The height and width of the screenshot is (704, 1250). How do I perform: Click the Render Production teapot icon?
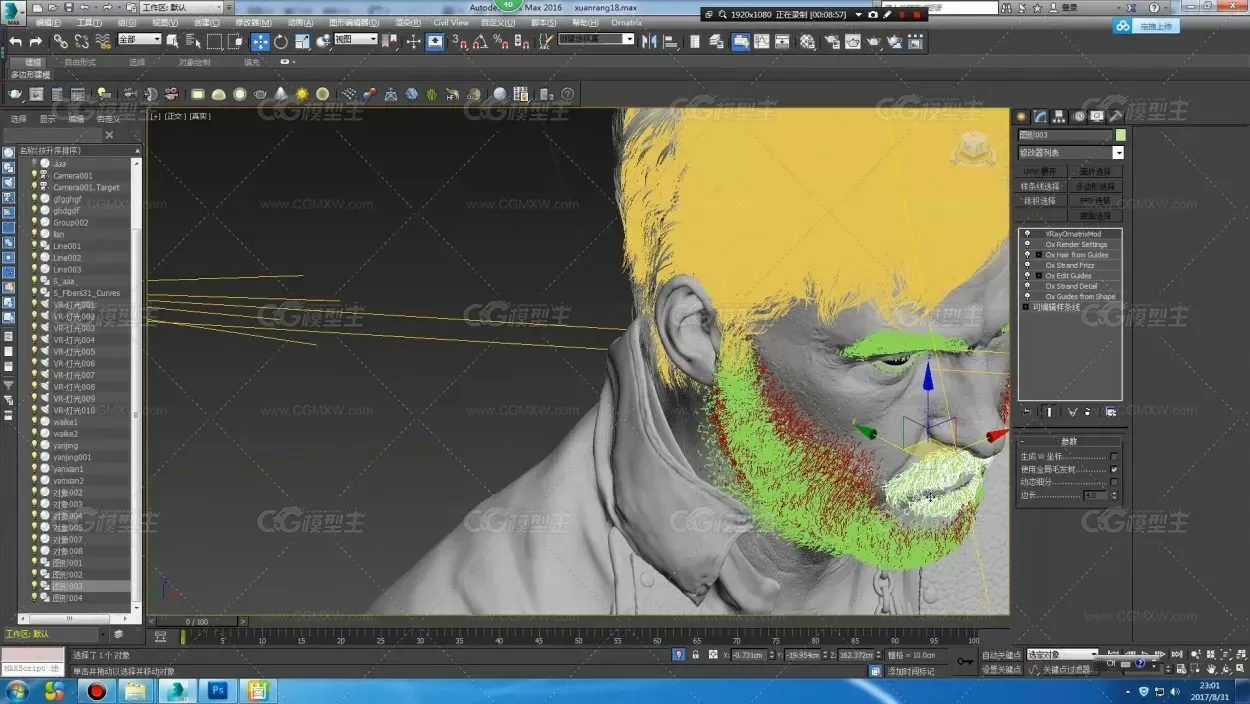click(x=874, y=41)
